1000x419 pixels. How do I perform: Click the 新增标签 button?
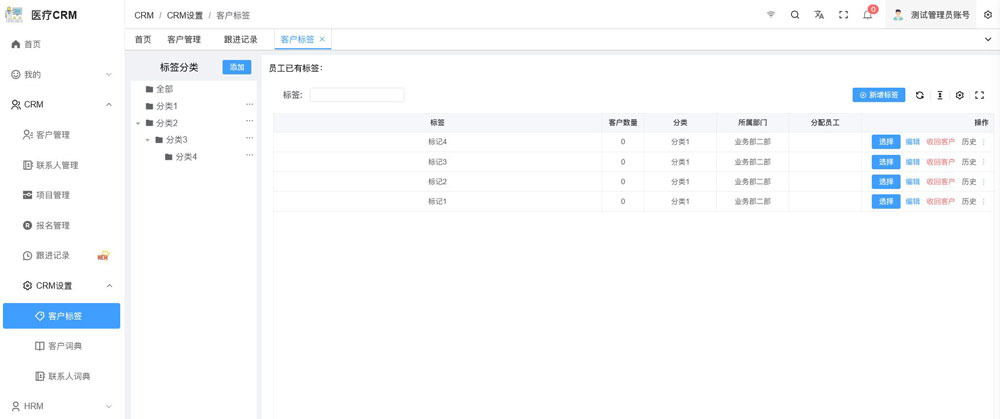pyautogui.click(x=879, y=95)
